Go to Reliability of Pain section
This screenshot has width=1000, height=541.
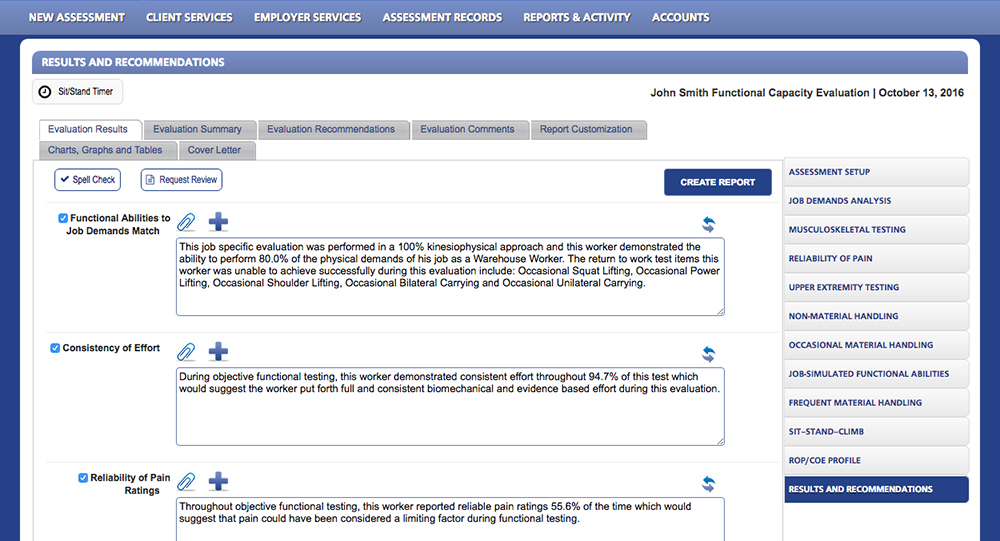click(876, 258)
